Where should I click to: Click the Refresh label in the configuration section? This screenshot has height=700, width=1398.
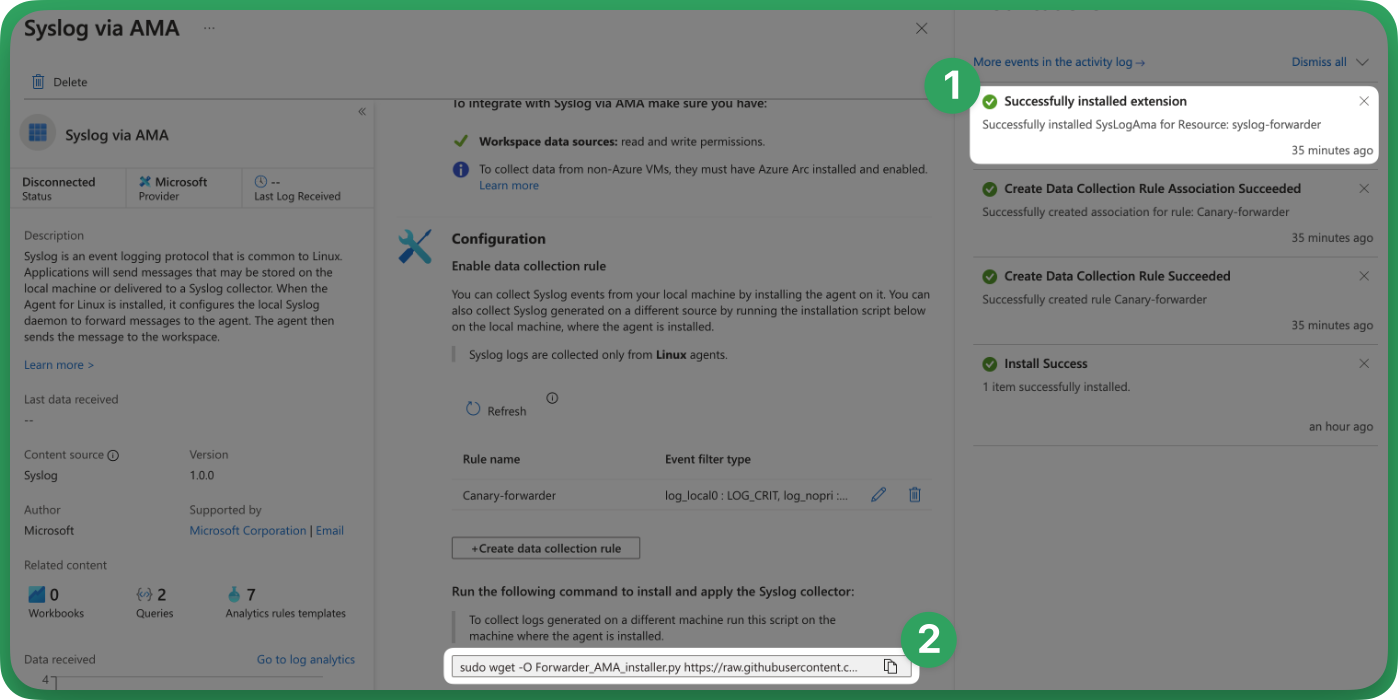click(507, 411)
